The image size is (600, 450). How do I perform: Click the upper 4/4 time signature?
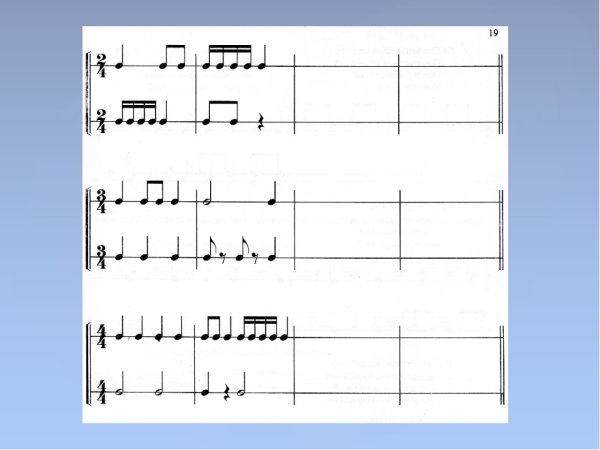pyautogui.click(x=101, y=337)
